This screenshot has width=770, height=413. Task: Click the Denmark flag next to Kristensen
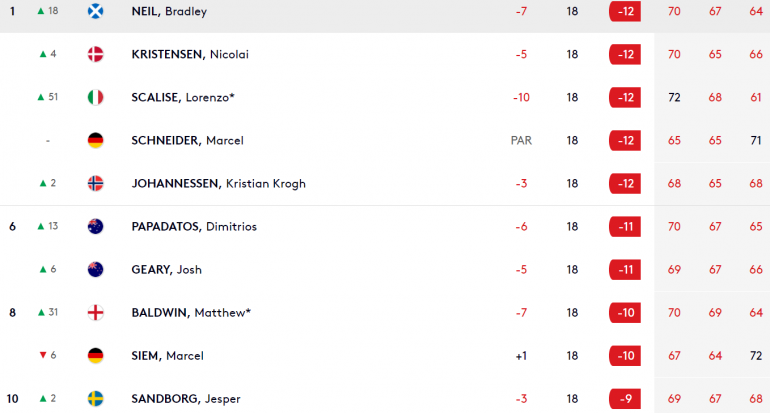95,54
